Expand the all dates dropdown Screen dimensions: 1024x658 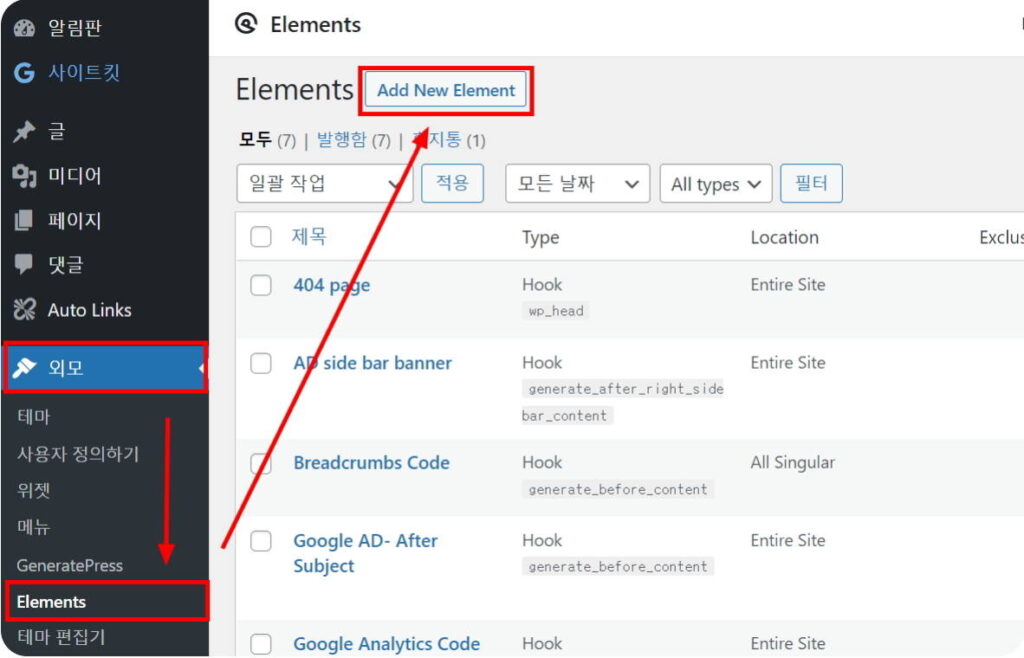click(577, 184)
